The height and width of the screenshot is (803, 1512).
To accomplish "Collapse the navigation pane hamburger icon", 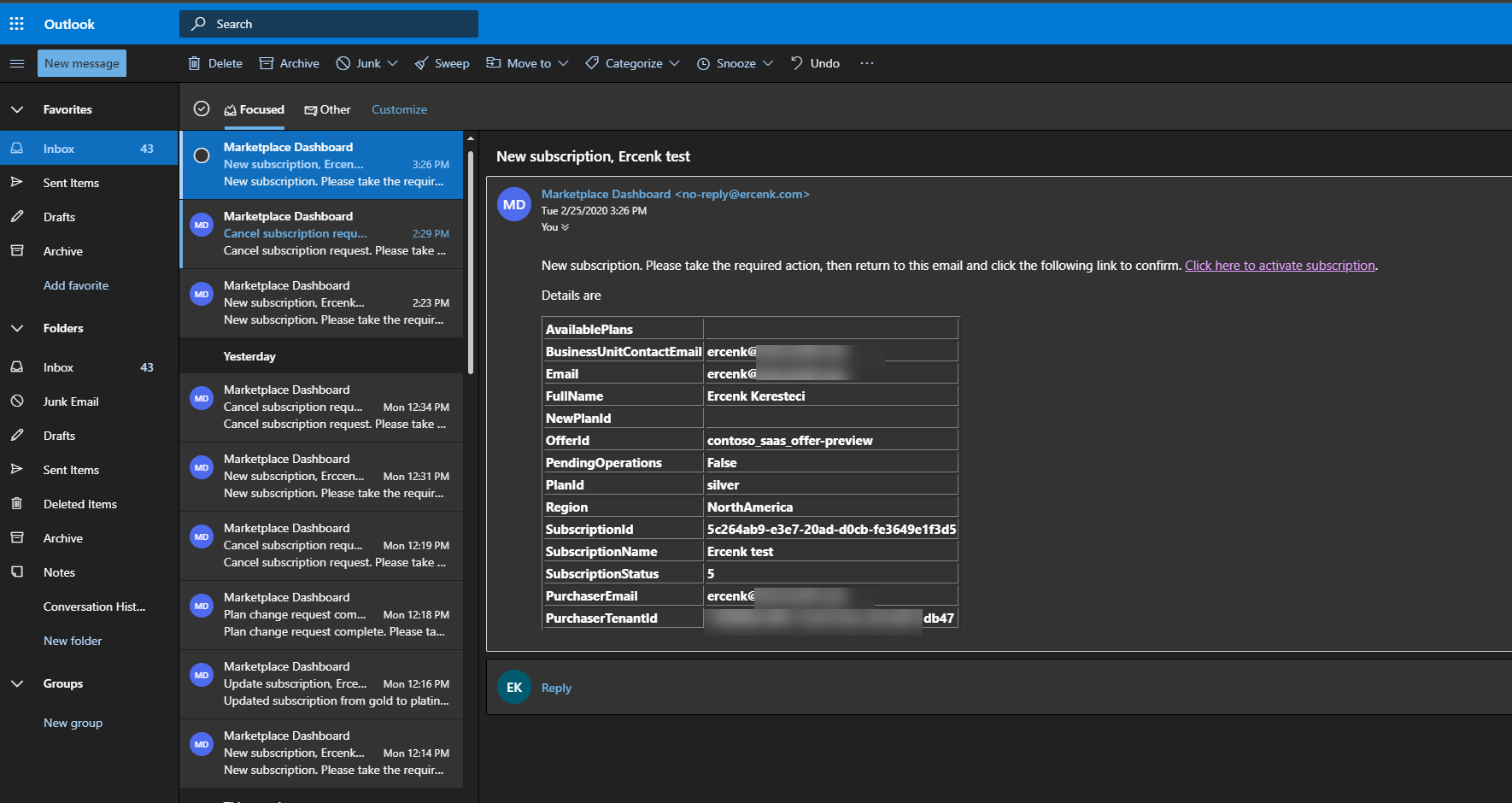I will click(x=17, y=63).
